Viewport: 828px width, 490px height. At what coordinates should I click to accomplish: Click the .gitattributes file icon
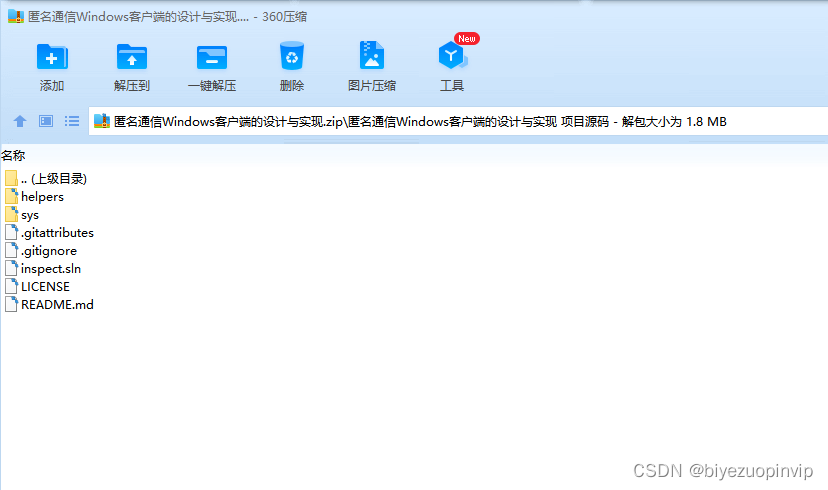click(x=12, y=232)
